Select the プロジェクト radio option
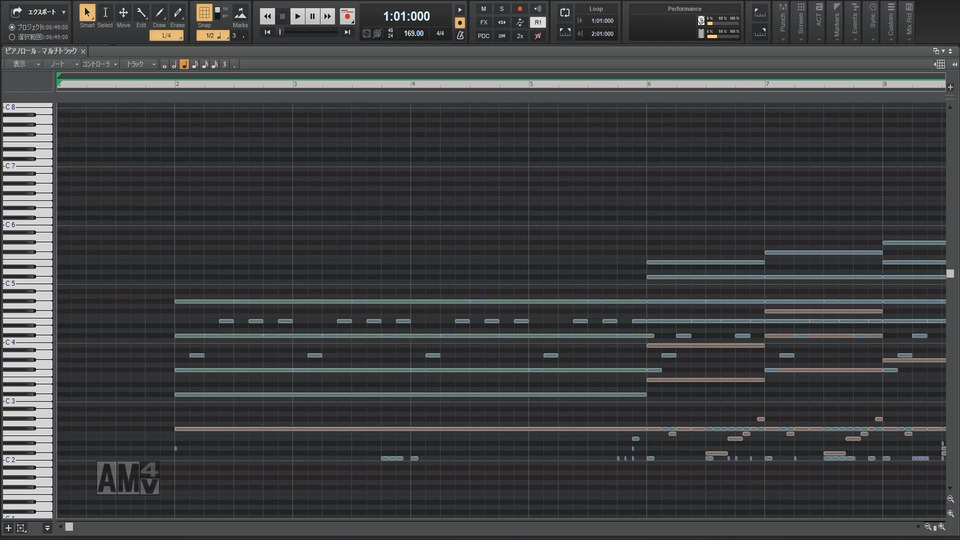The width and height of the screenshot is (960, 540). coord(11,27)
